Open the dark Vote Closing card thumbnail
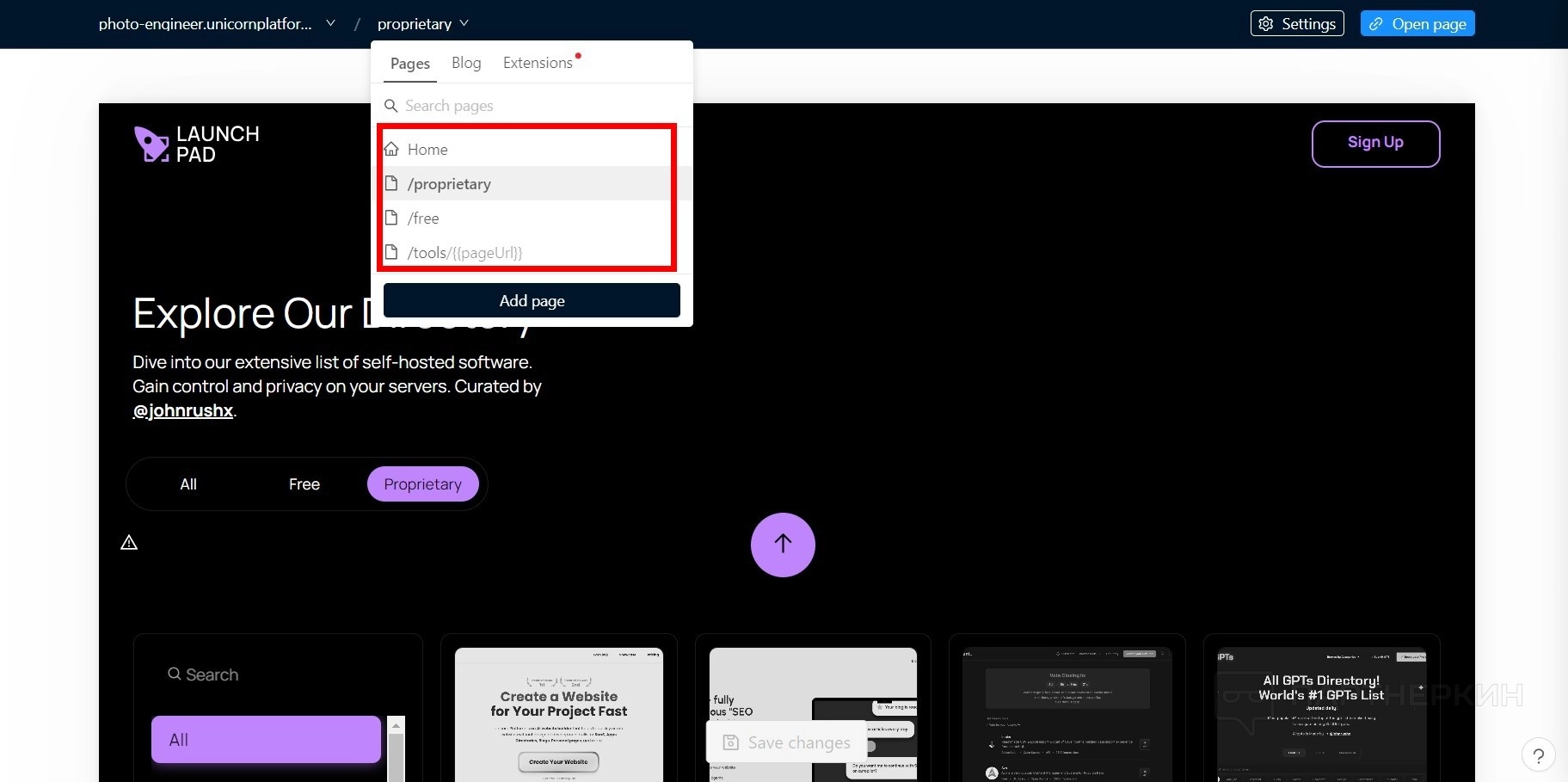Viewport: 1568px width, 782px height. click(x=1067, y=714)
